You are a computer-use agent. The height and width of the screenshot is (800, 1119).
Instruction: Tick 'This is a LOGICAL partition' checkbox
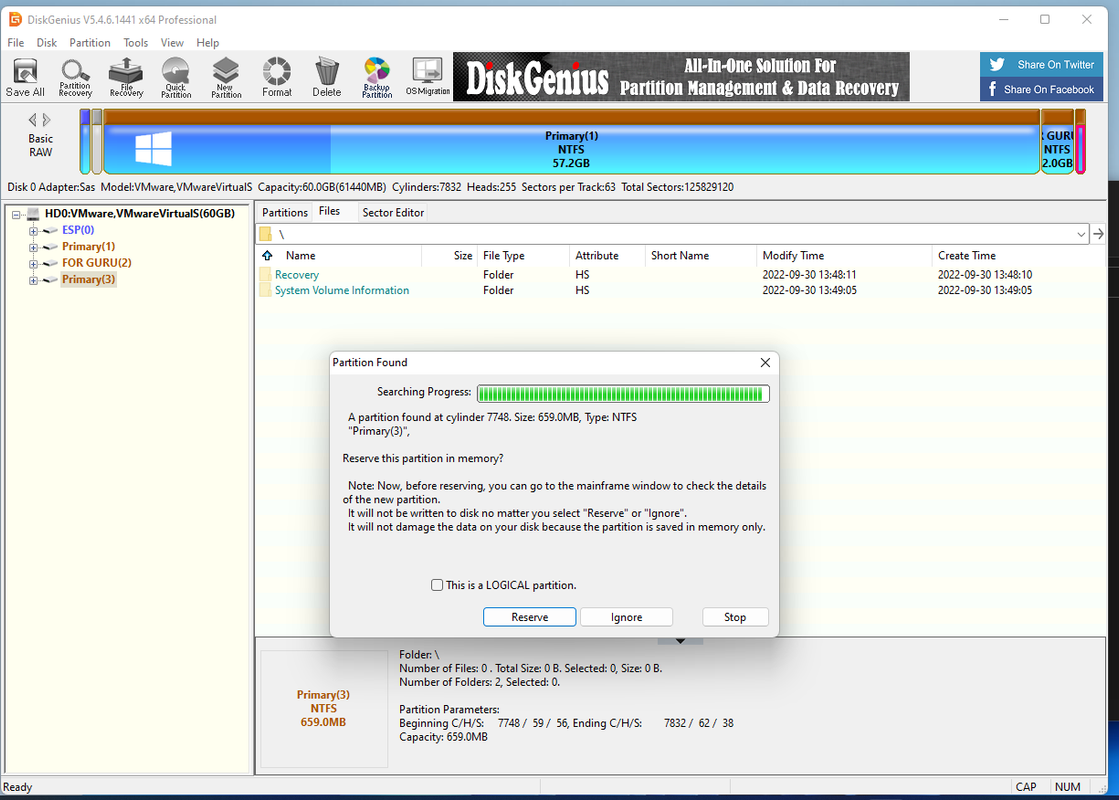pyautogui.click(x=437, y=585)
